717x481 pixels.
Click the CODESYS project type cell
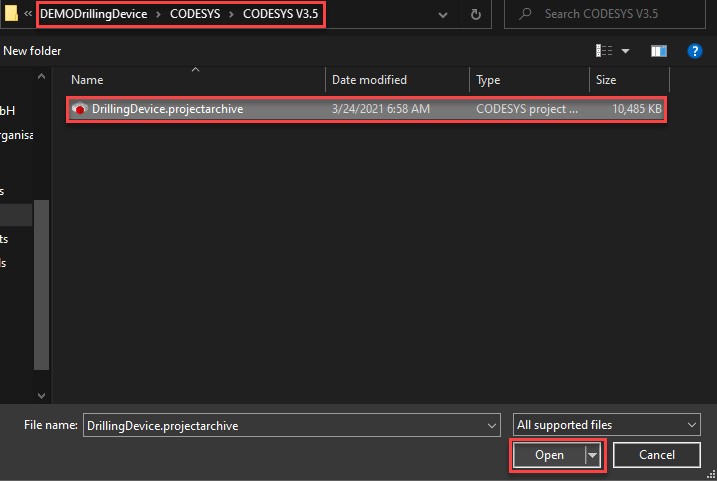527,109
